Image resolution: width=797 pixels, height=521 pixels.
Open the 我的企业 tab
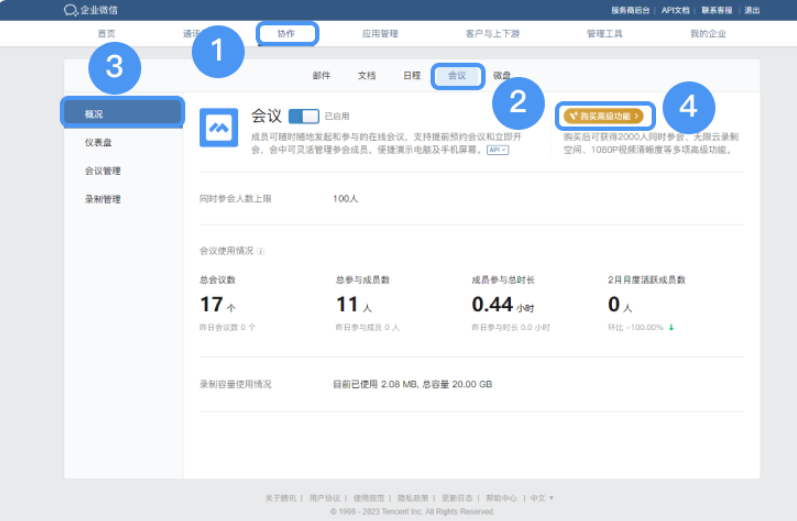(x=707, y=33)
